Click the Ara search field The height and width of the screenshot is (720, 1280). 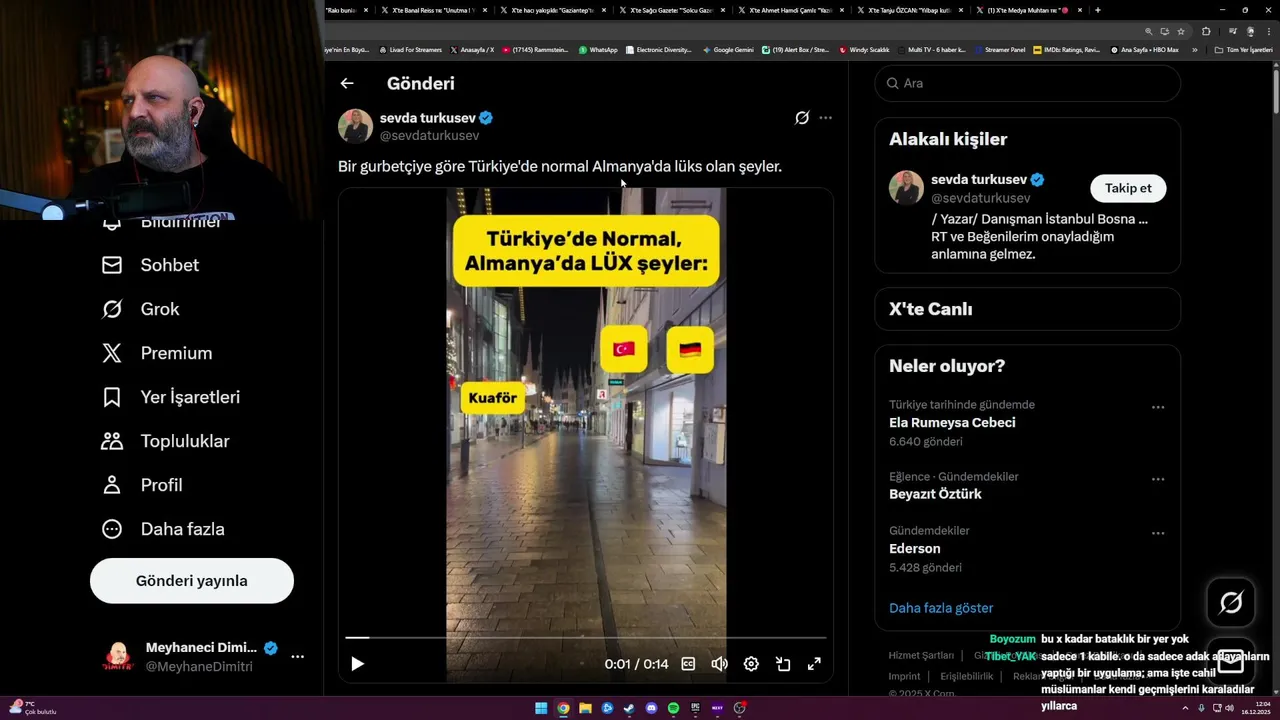(x=1028, y=84)
